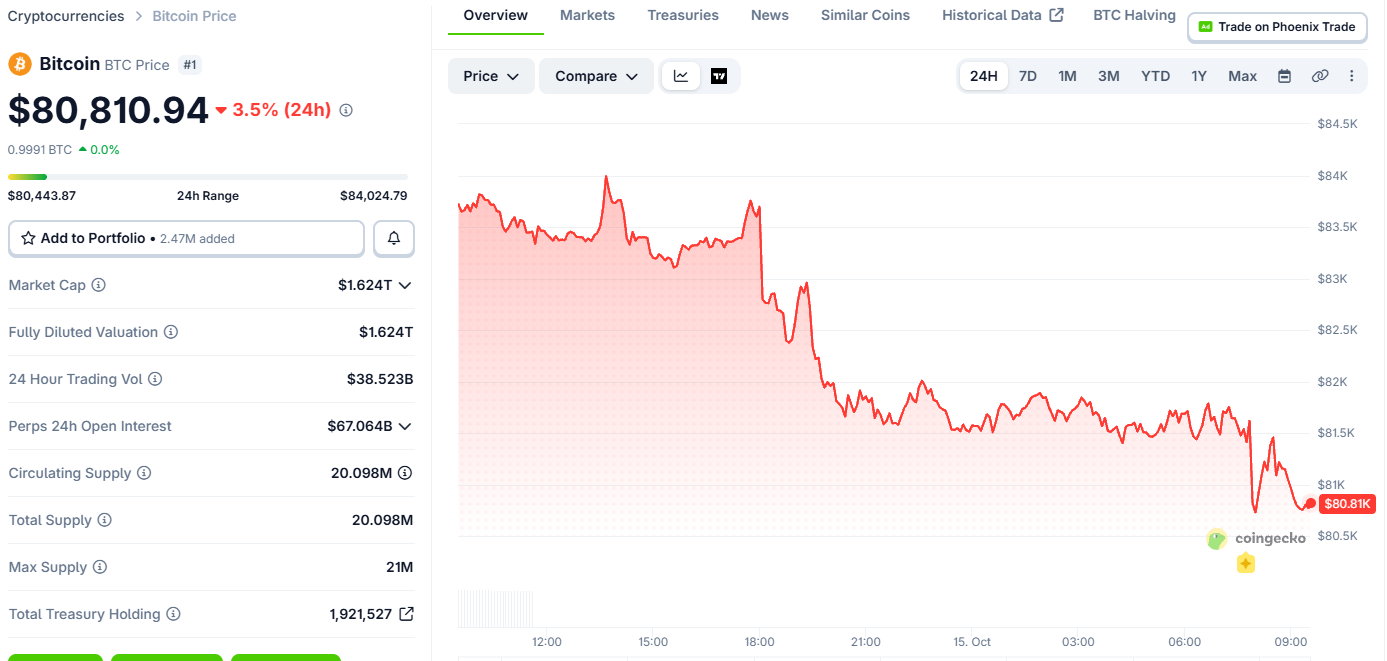The image size is (1387, 661).
Task: Open external link icon beside 1,921,527
Action: click(x=406, y=614)
